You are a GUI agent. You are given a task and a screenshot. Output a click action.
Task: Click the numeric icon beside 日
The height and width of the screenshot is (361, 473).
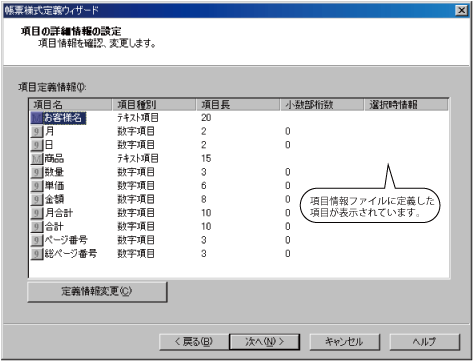point(37,145)
